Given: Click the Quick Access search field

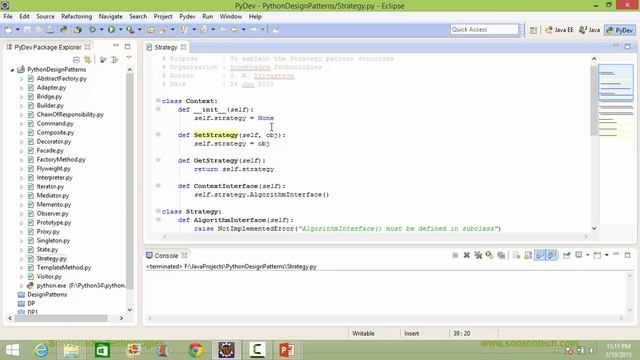Looking at the screenshot, I should 484,29.
